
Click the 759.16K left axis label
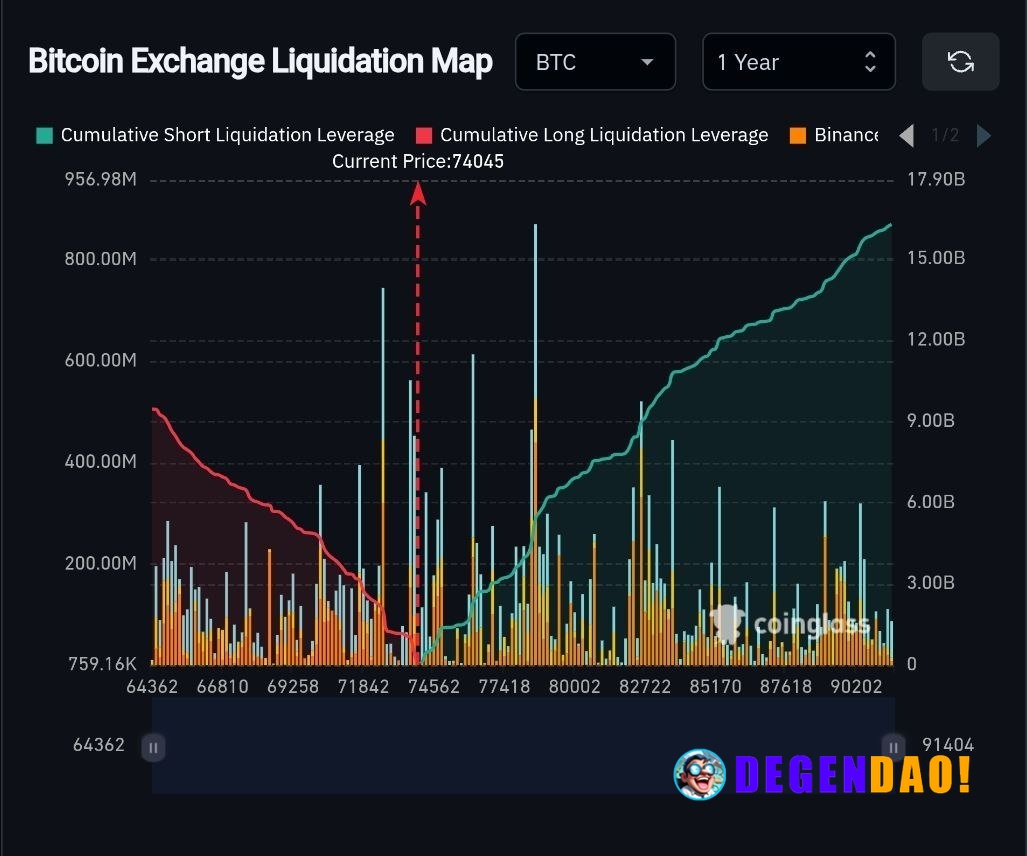coord(103,664)
